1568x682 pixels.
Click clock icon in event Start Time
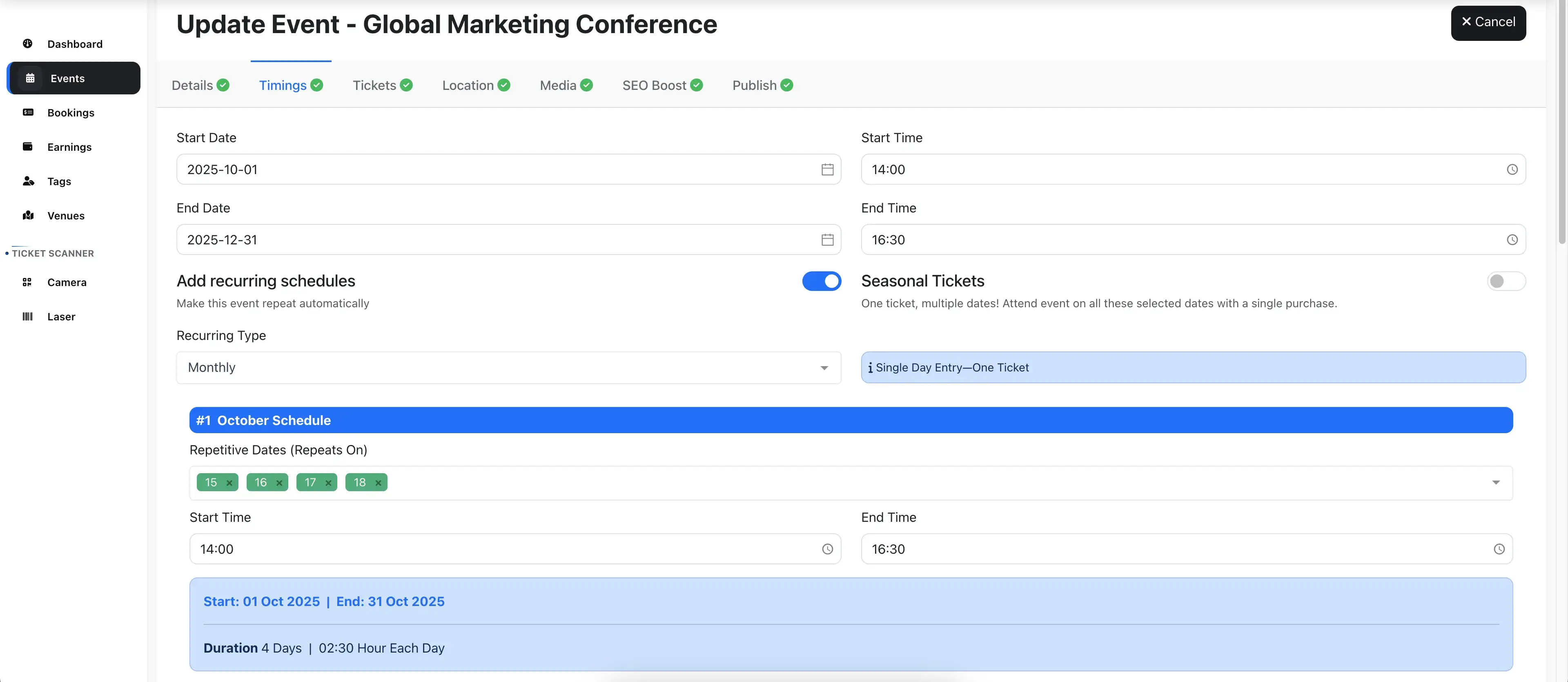(1512, 169)
